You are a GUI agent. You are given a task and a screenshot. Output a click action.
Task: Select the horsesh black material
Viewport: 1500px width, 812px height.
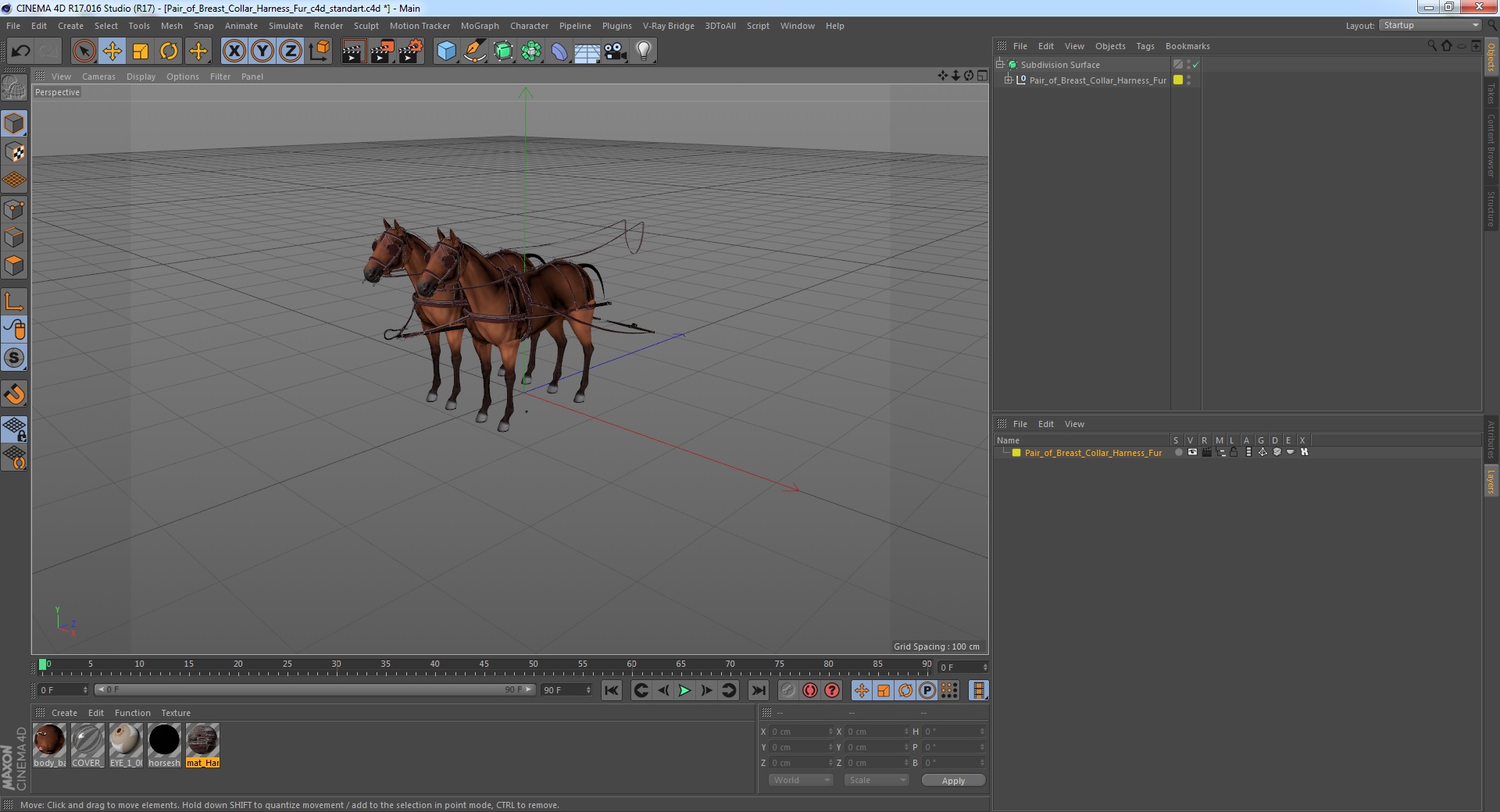click(x=164, y=740)
